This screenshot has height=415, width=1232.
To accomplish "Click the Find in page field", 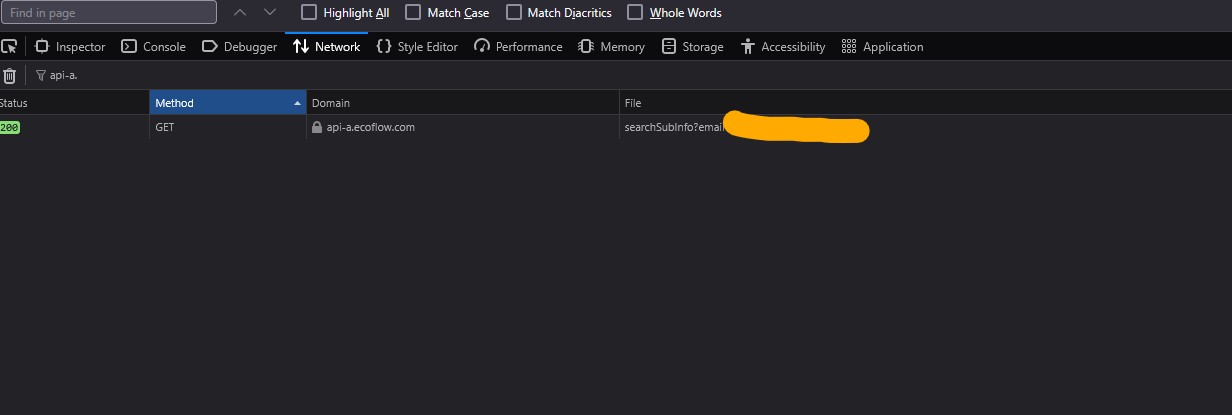I will [x=109, y=12].
